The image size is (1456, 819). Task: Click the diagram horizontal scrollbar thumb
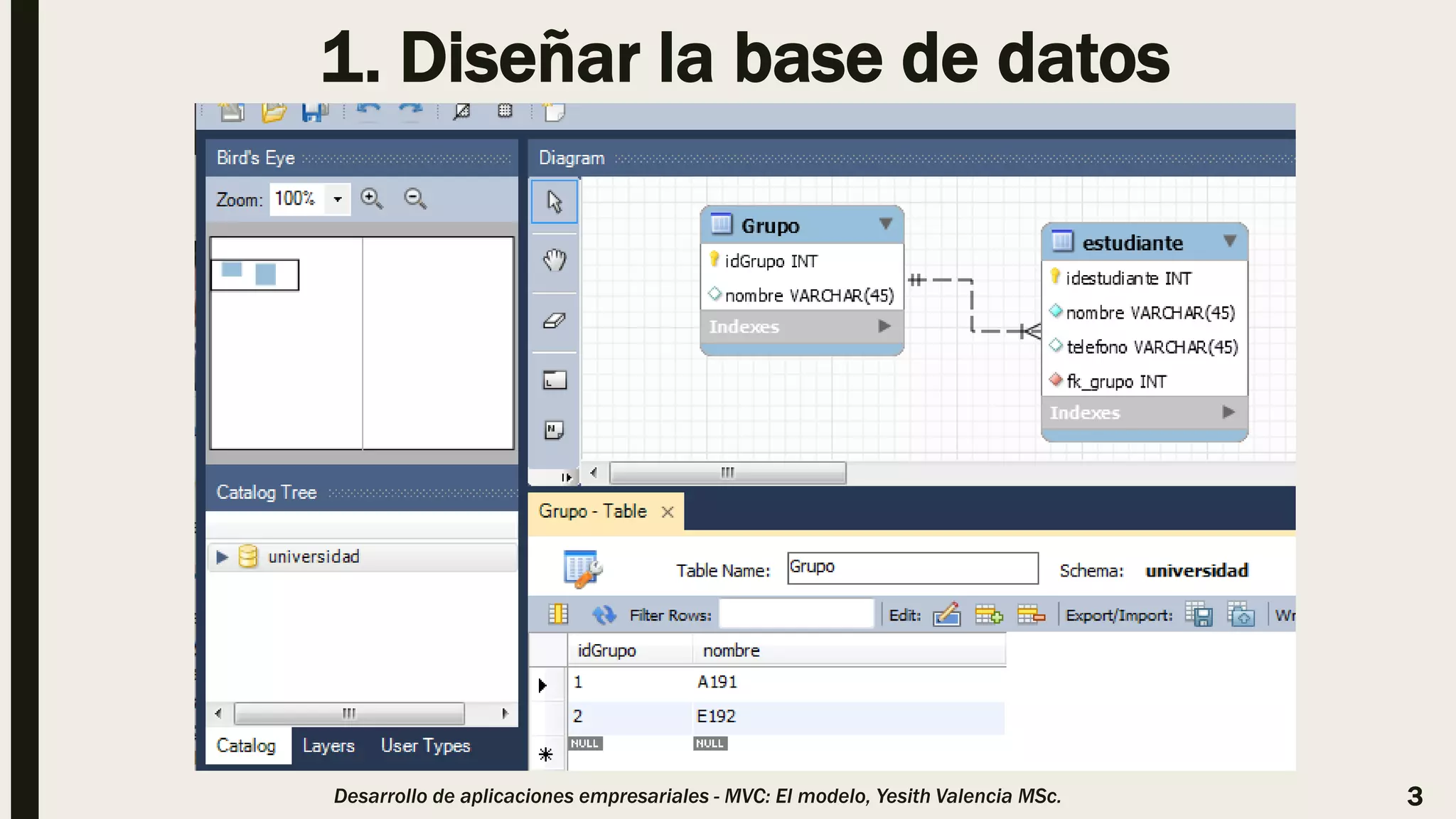click(728, 473)
